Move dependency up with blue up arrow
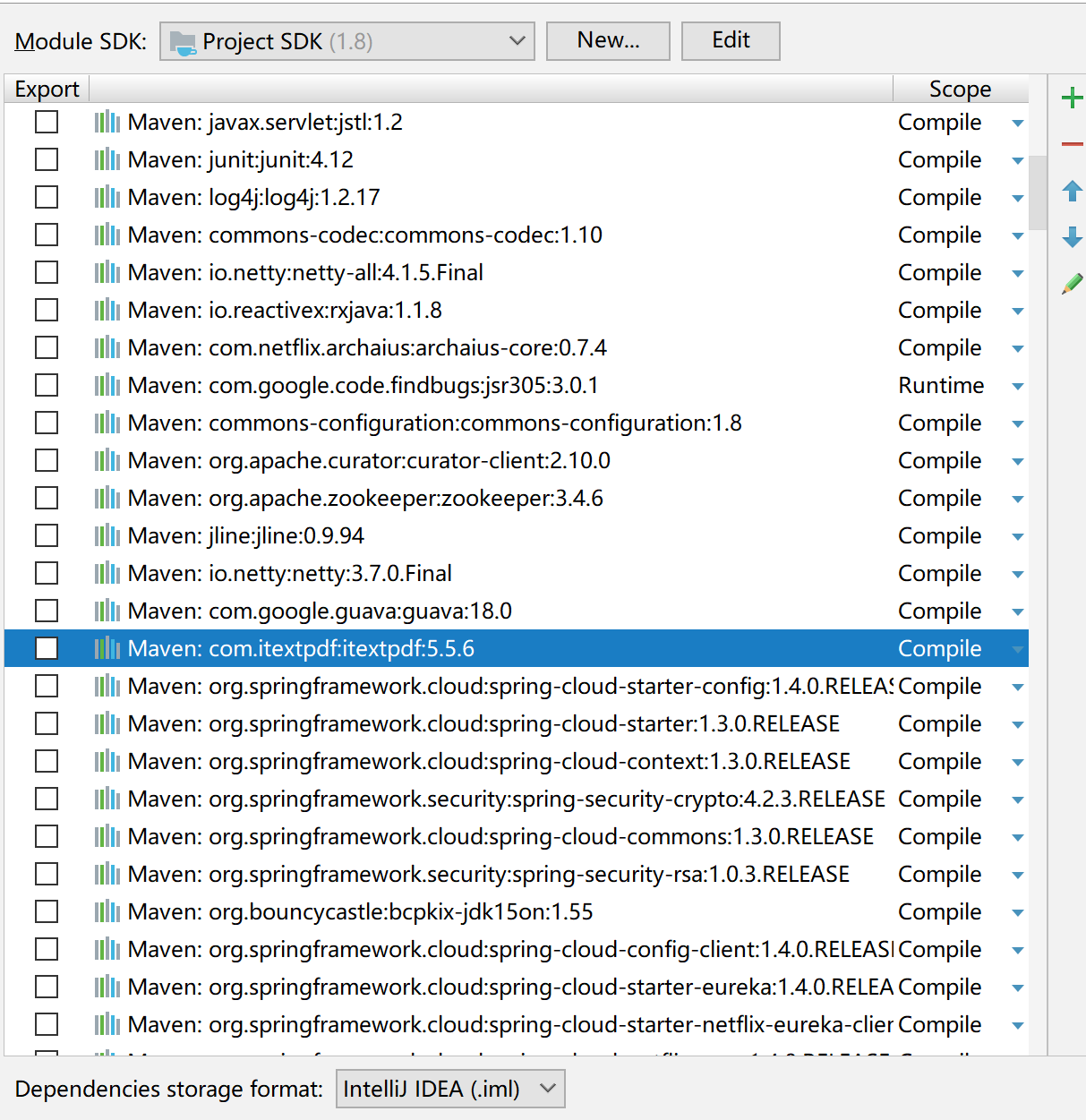This screenshot has width=1086, height=1120. tap(1072, 191)
